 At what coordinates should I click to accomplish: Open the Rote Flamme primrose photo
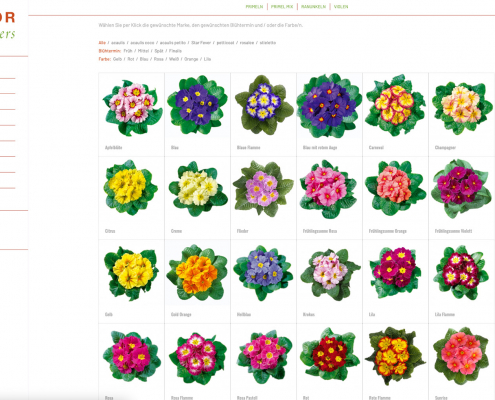pyautogui.click(x=395, y=356)
